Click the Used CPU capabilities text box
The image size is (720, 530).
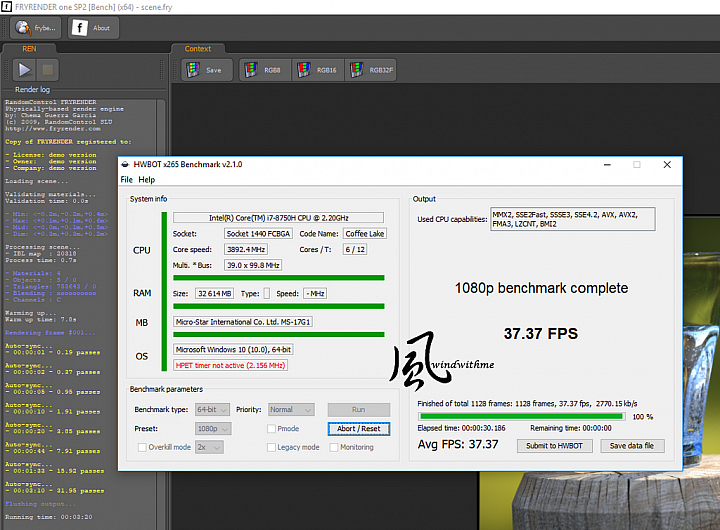click(573, 219)
